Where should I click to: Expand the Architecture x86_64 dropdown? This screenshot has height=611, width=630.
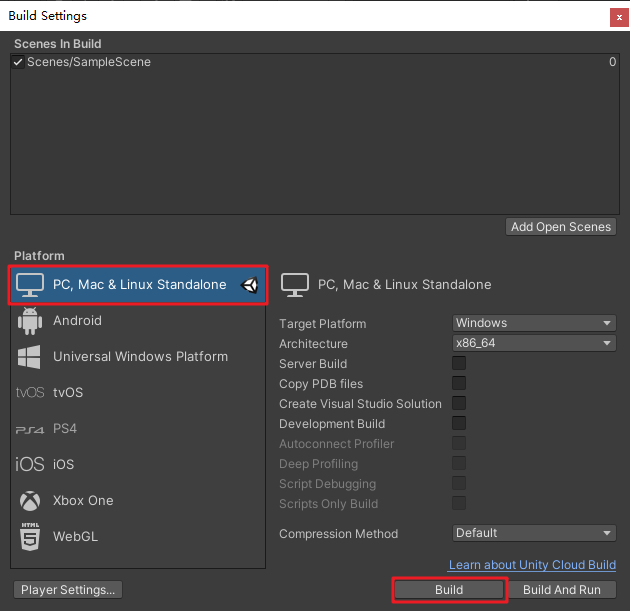tap(534, 343)
